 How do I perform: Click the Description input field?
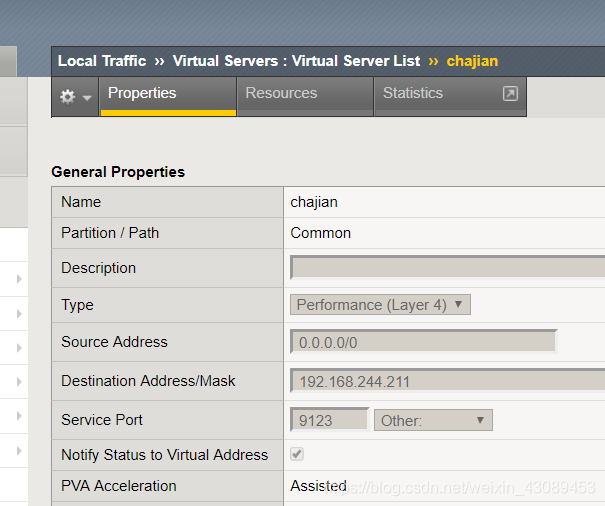[x=448, y=267]
